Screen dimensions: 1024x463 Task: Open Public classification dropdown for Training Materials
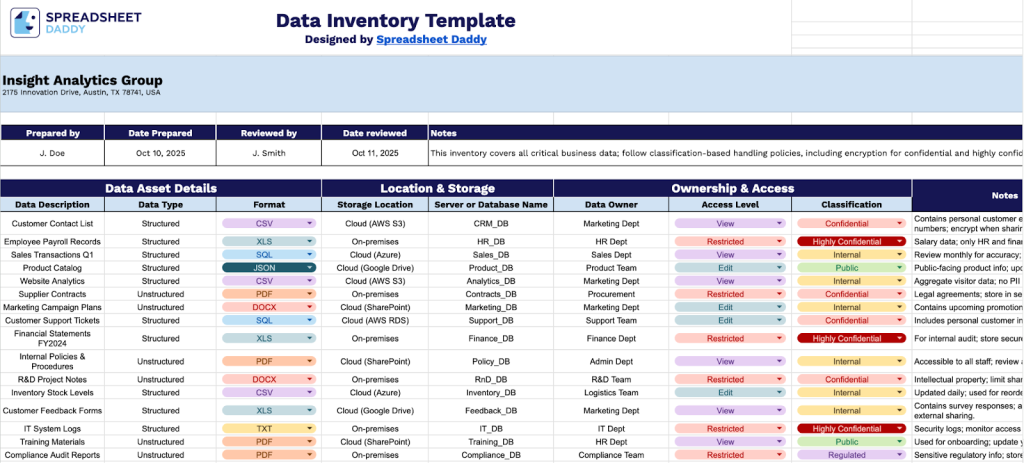click(900, 442)
